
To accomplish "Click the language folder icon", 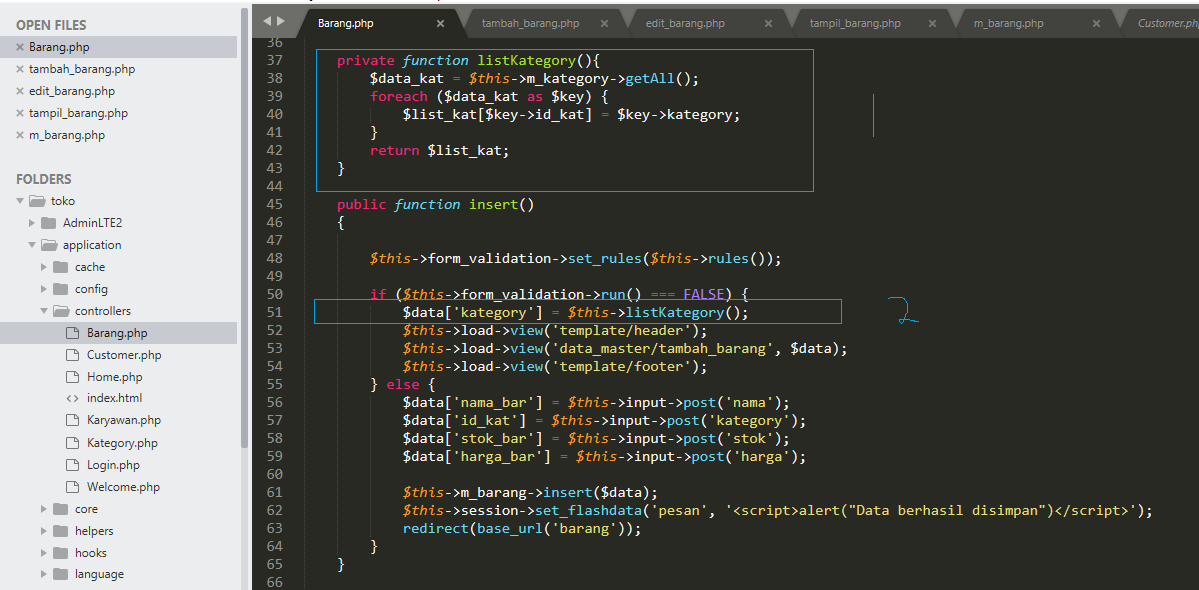I will (61, 575).
